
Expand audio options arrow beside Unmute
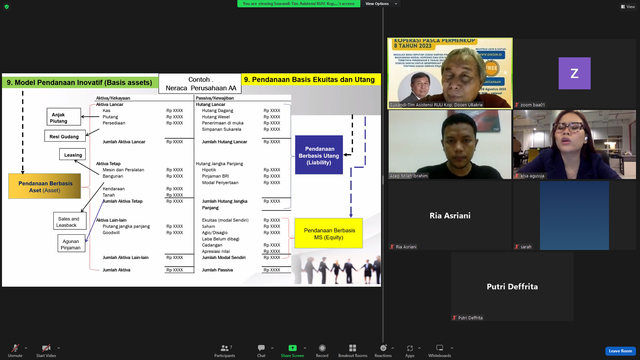(26, 348)
